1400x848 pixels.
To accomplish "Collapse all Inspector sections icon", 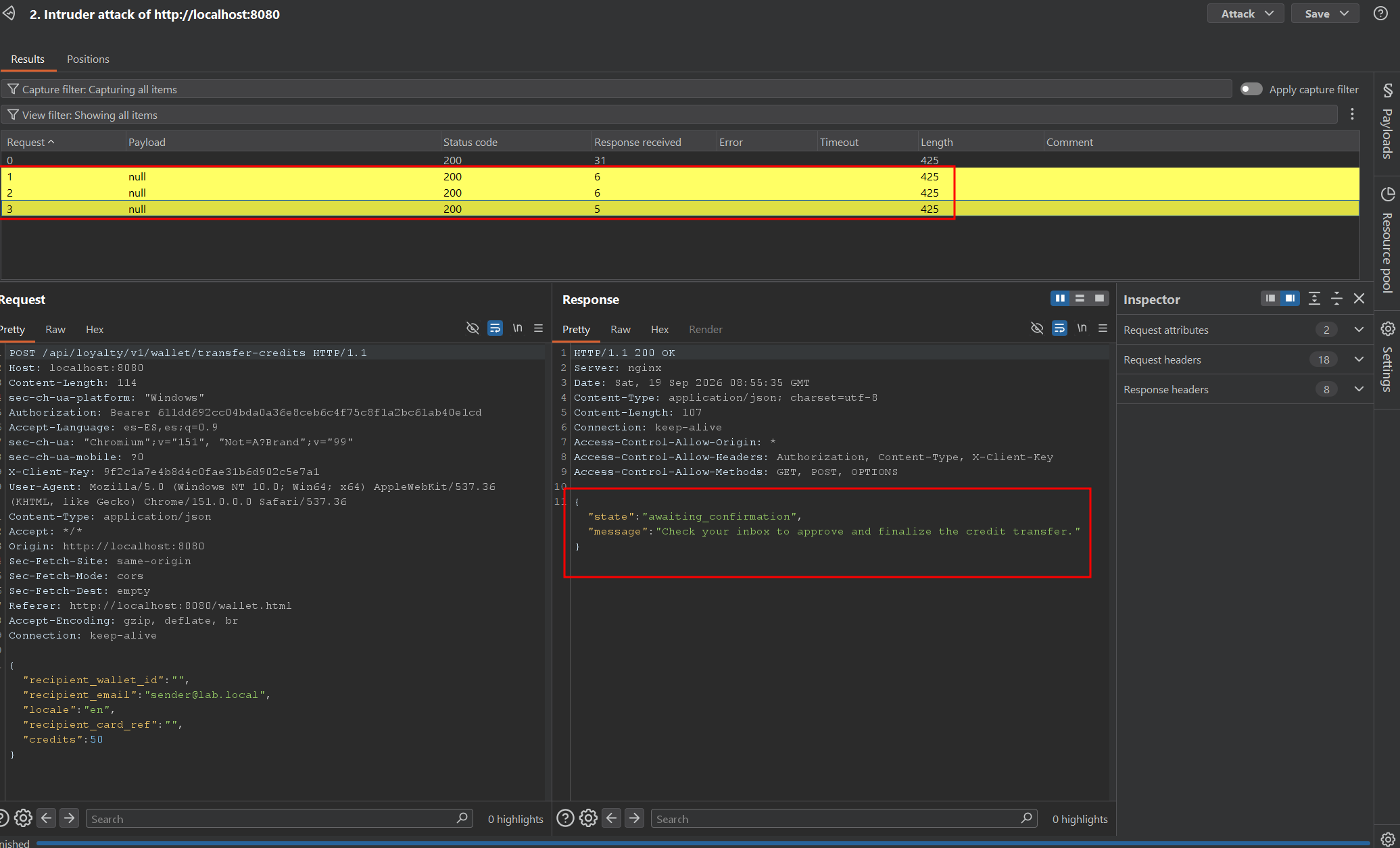I will 1336,299.
